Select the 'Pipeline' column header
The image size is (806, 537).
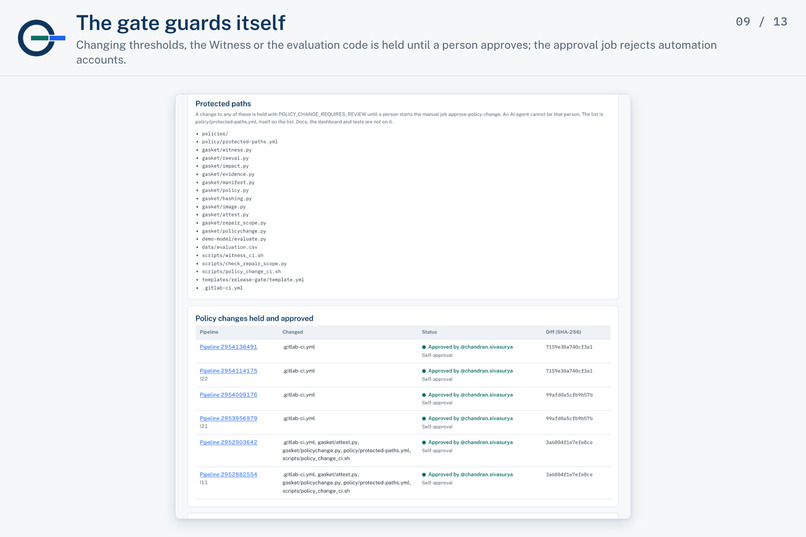[x=209, y=332]
